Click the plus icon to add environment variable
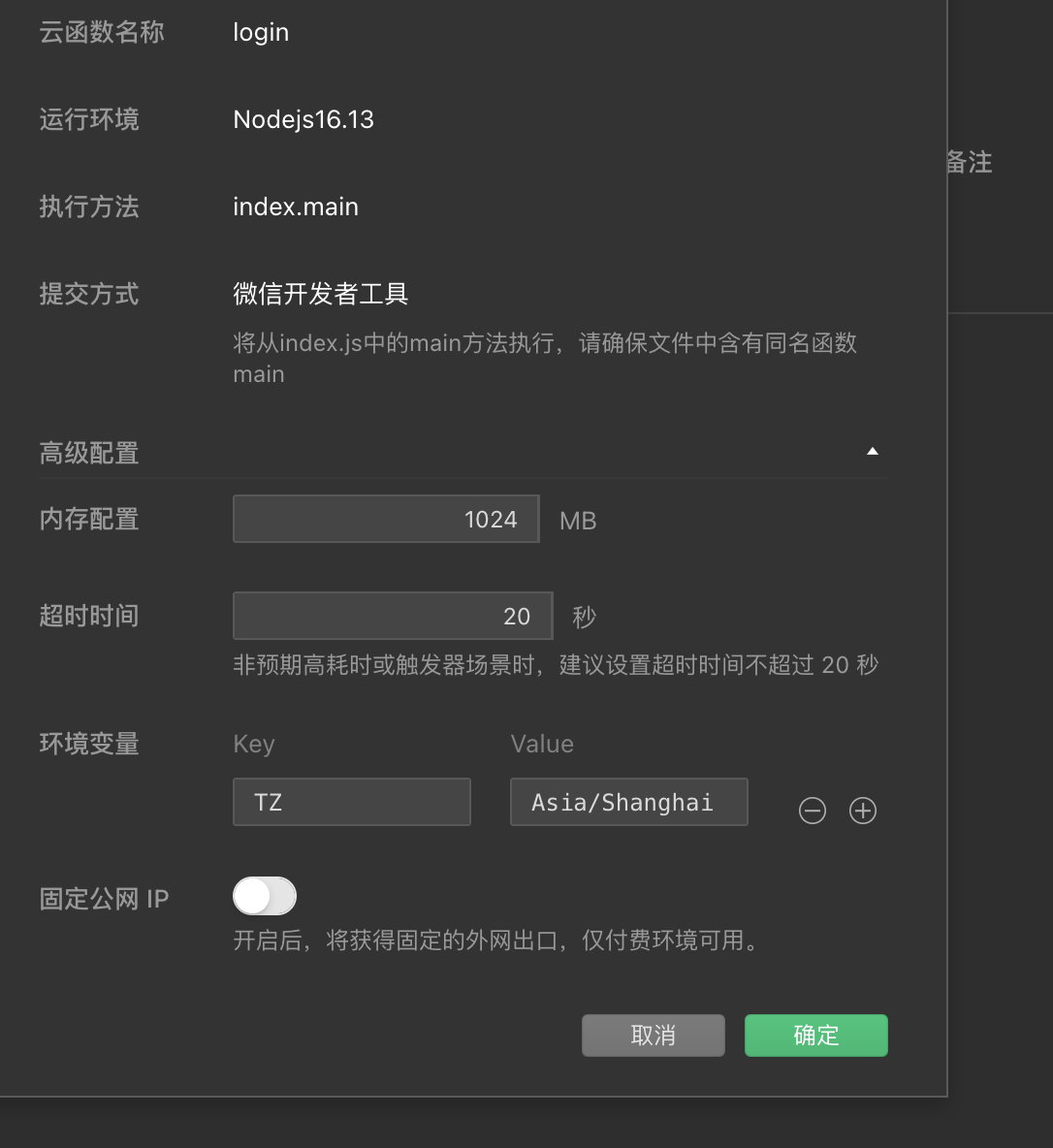The image size is (1053, 1148). (862, 810)
